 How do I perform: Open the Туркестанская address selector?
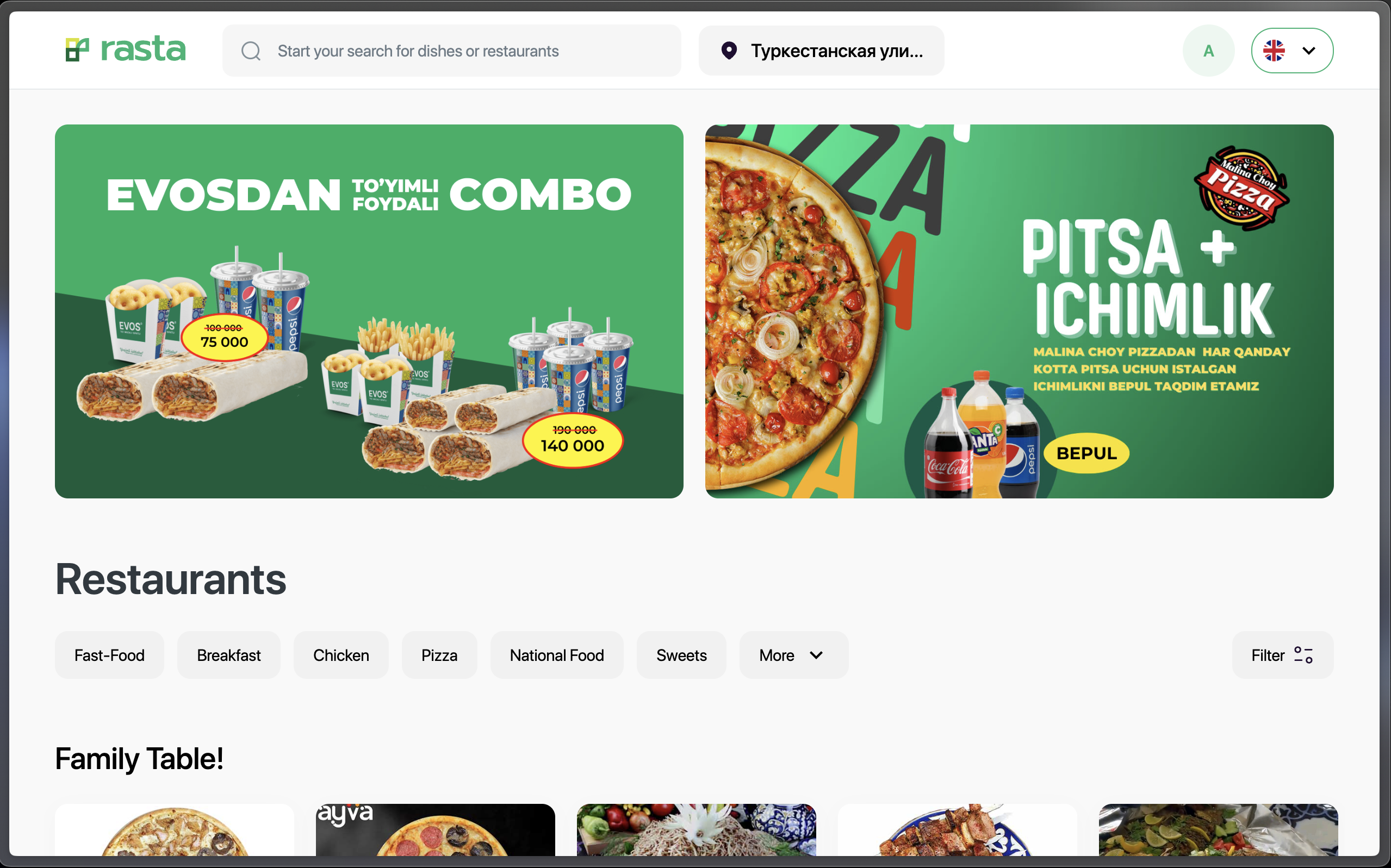pyautogui.click(x=836, y=51)
